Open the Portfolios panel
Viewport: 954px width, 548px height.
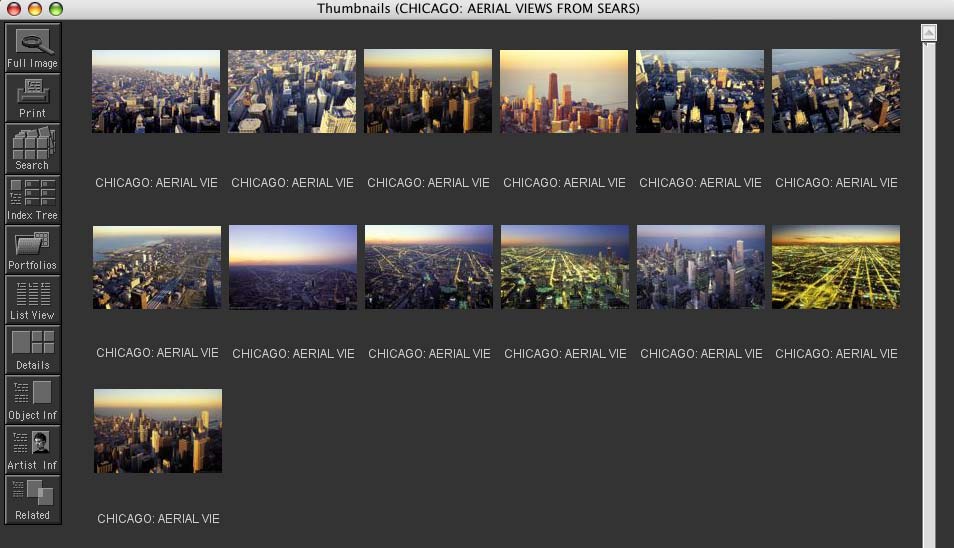tap(33, 249)
